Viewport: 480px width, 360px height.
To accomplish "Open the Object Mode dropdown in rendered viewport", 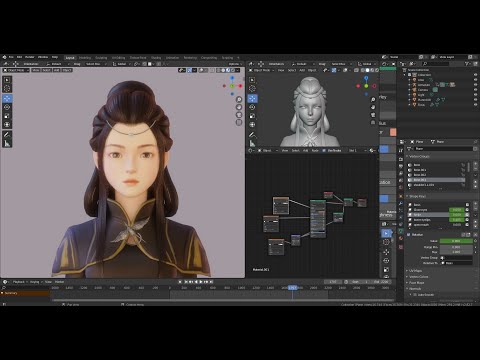I will [x=16, y=70].
